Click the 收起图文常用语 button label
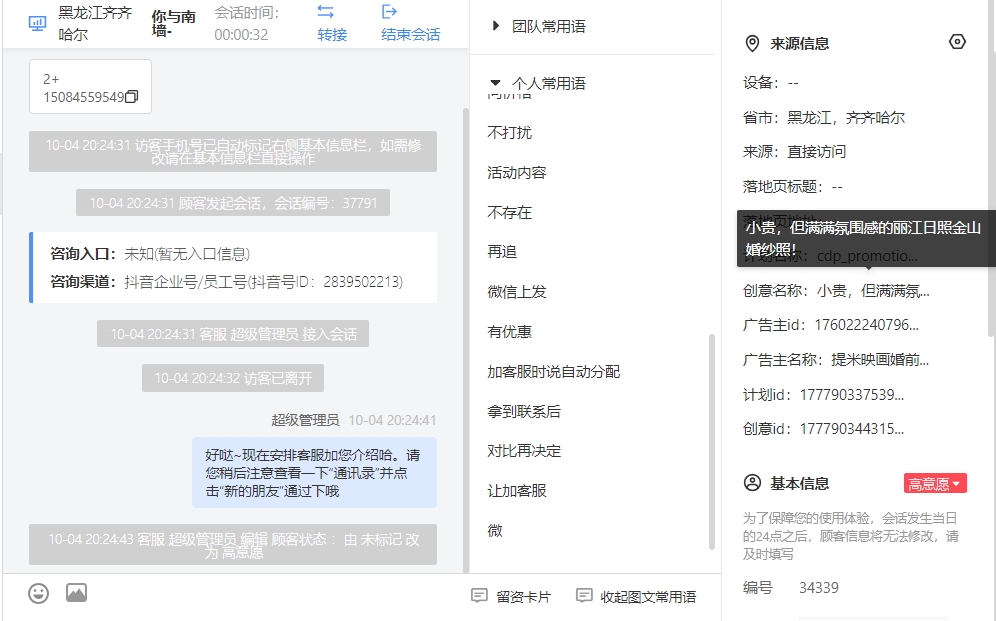This screenshot has height=621, width=996. point(648,597)
